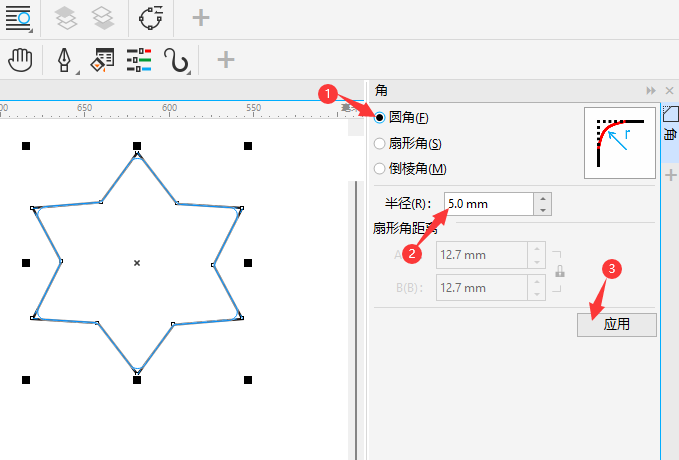The image size is (679, 460).
Task: Click the 550 ruler mark
Action: [254, 107]
